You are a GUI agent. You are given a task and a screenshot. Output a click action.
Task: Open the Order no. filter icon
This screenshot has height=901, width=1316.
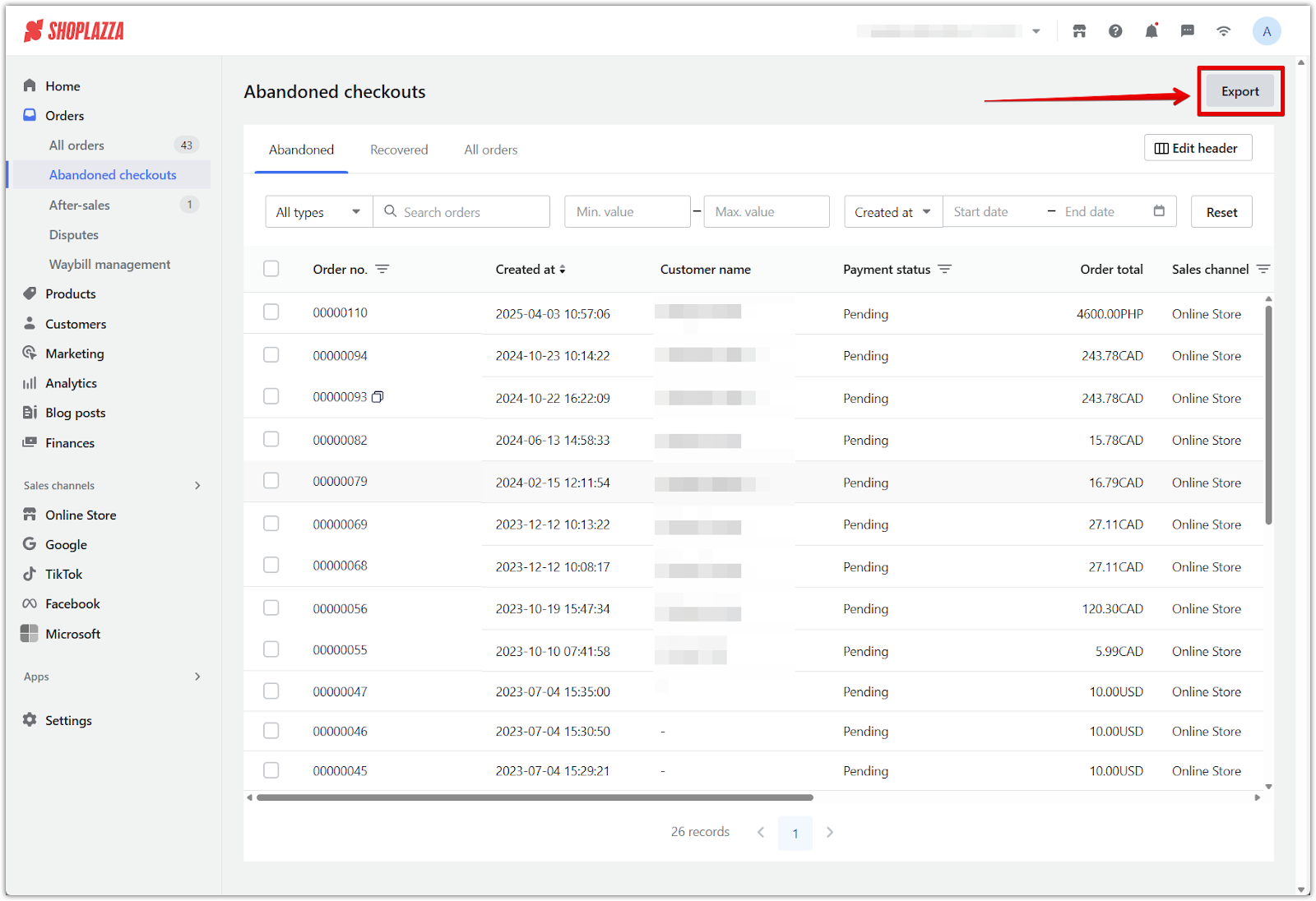tap(382, 269)
